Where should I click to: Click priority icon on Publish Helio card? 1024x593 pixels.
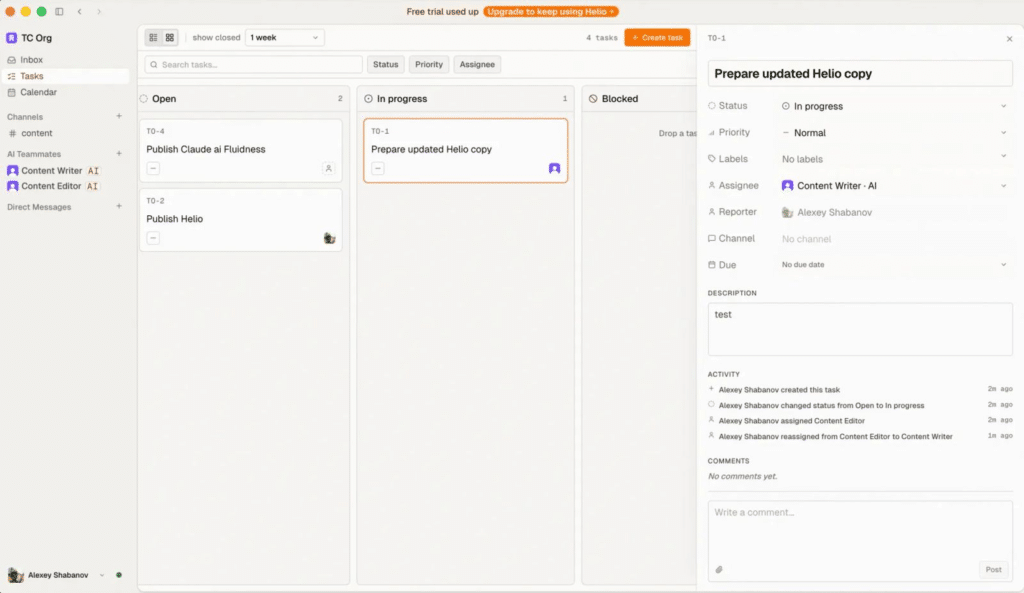tap(153, 238)
